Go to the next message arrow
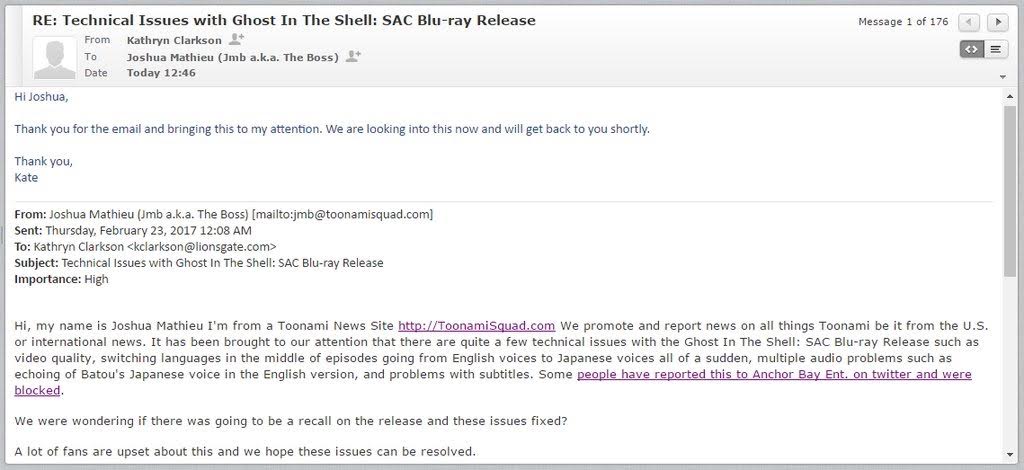The height and width of the screenshot is (470, 1024). (997, 22)
